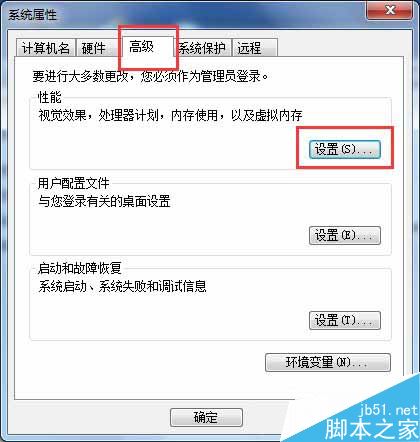Click the 系统属性 title bar text
Screen dimensions: 420x442
pos(32,15)
